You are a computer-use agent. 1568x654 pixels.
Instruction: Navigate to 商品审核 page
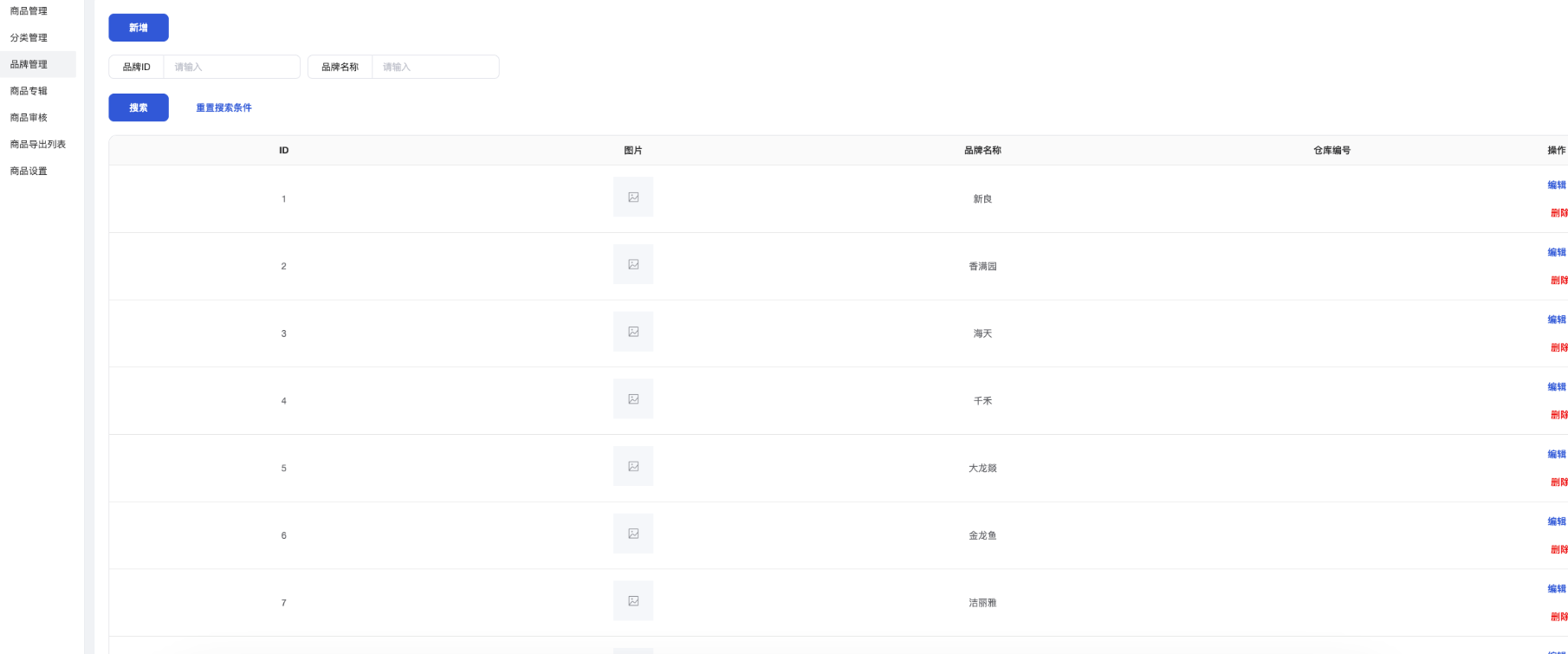[x=29, y=118]
